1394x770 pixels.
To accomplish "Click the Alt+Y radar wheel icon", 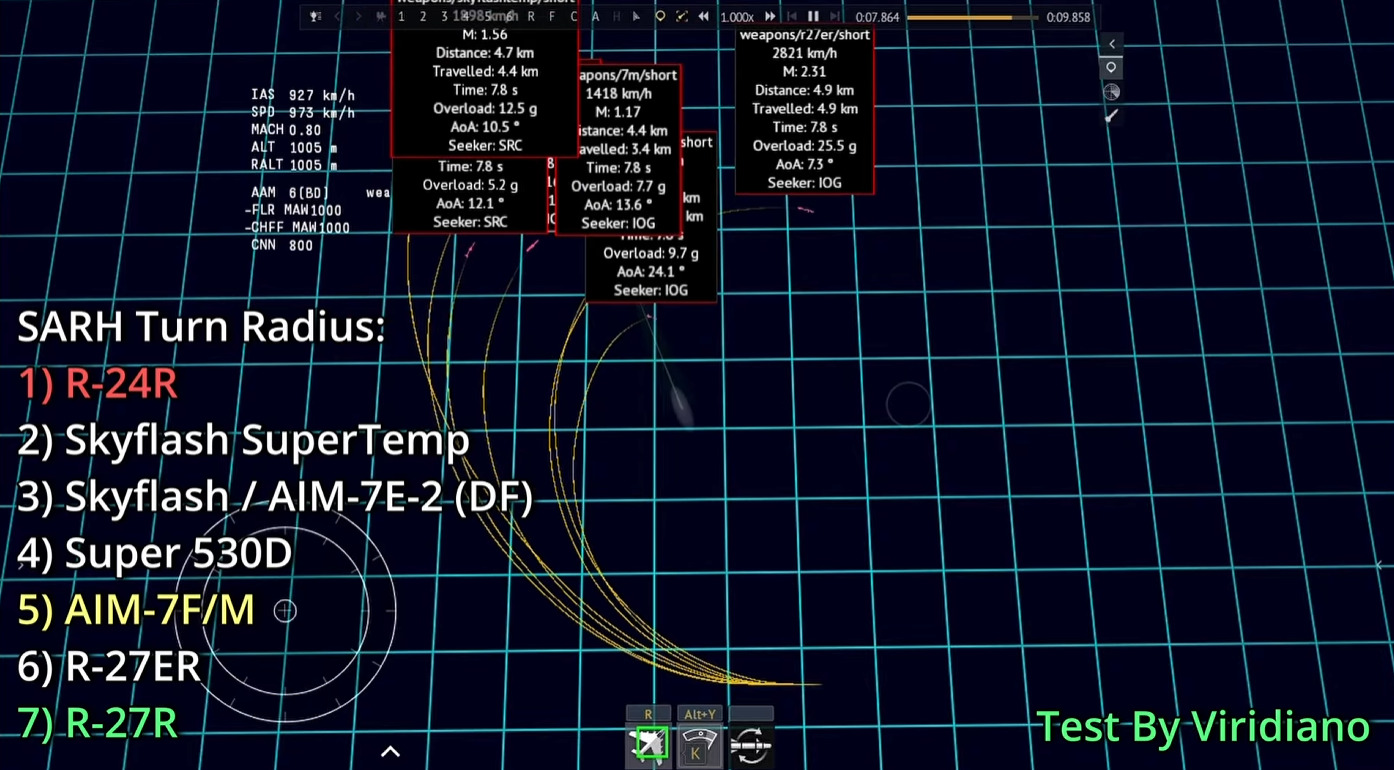I will pyautogui.click(x=699, y=745).
